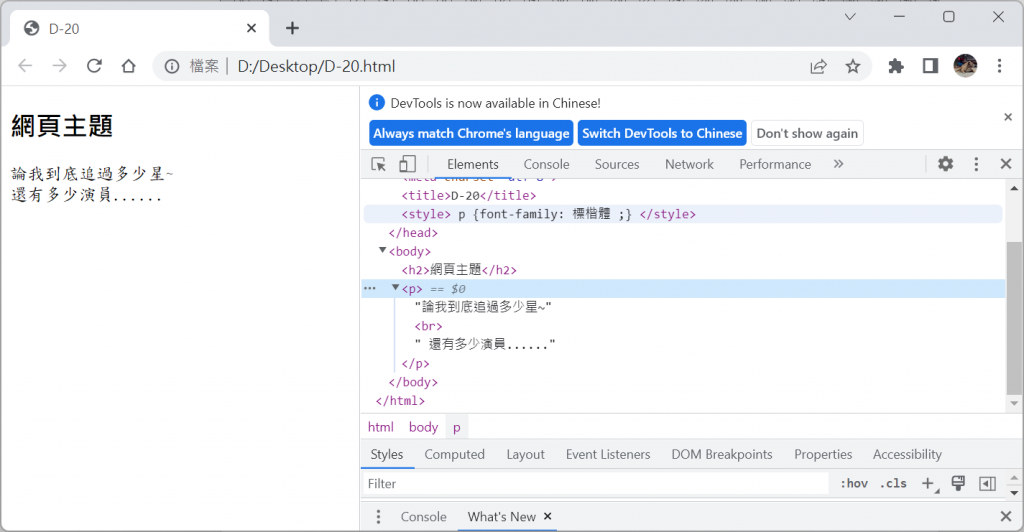This screenshot has width=1024, height=532.
Task: Open the Computed pane tab
Action: point(455,454)
